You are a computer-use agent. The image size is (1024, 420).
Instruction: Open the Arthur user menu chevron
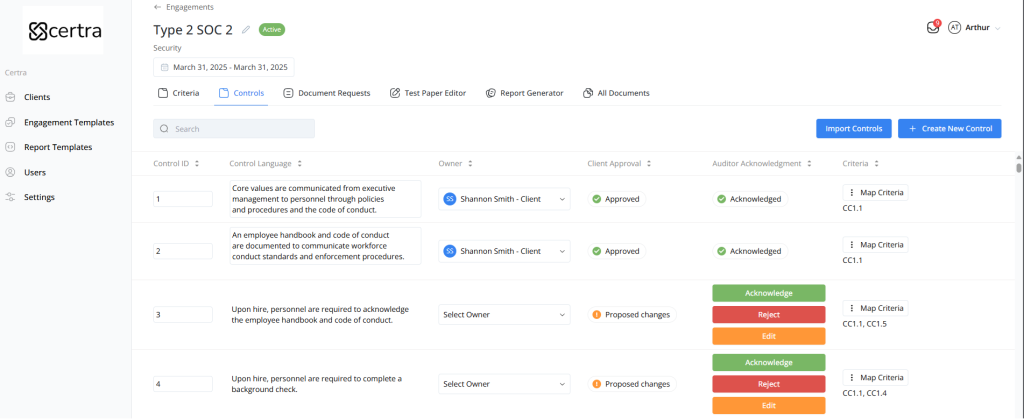998,28
